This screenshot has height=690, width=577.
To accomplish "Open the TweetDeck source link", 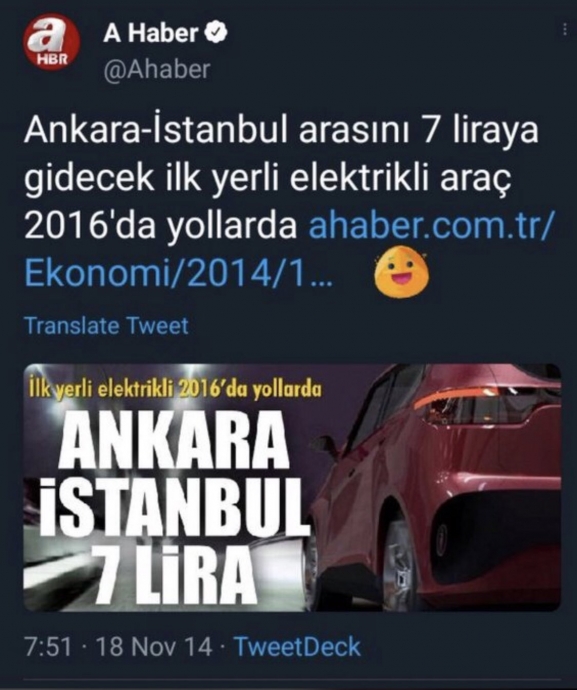I will click(x=297, y=647).
